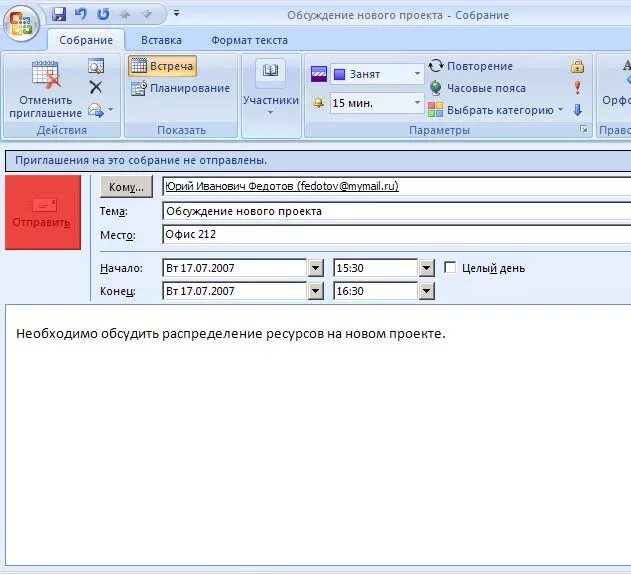This screenshot has width=631, height=574.
Task: Click the colored category squares icon
Action: pos(435,109)
